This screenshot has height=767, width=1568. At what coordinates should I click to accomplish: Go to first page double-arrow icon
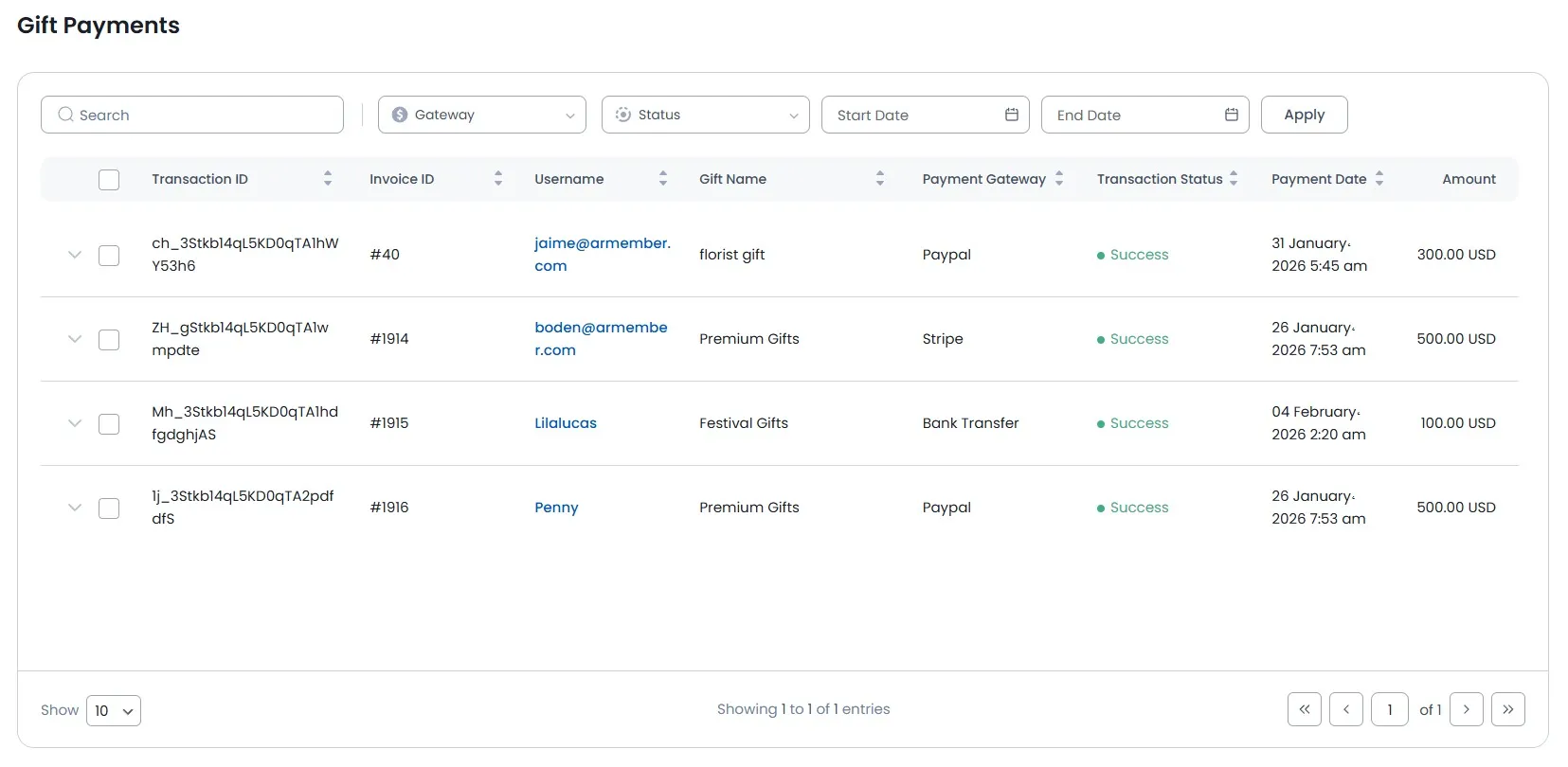point(1305,709)
